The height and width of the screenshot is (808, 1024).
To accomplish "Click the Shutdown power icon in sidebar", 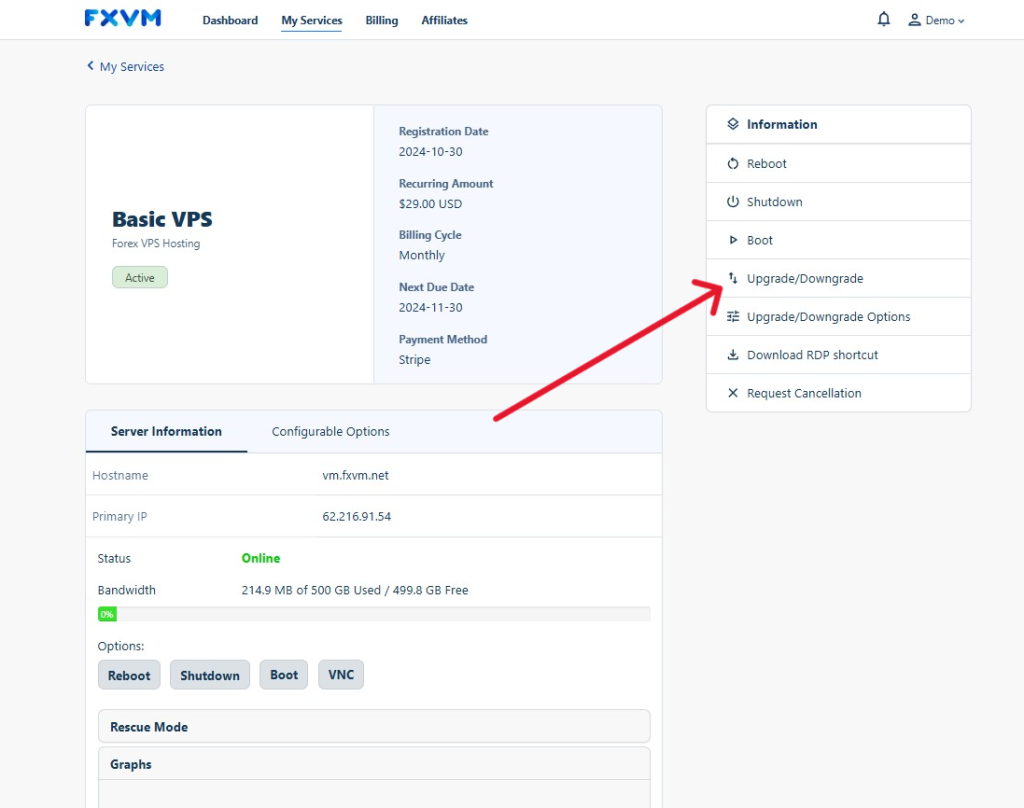I will (x=733, y=202).
